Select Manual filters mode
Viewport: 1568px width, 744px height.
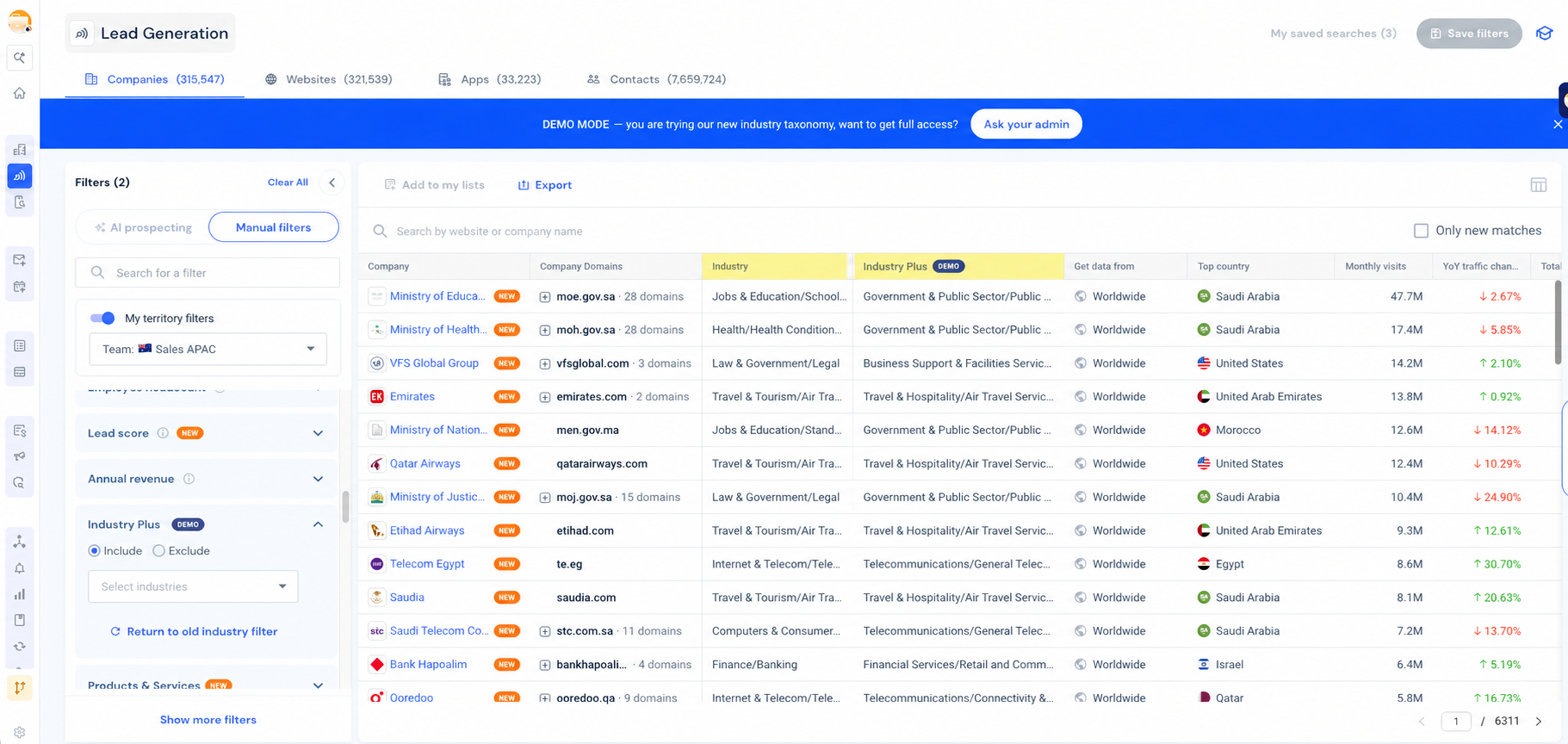pyautogui.click(x=274, y=227)
